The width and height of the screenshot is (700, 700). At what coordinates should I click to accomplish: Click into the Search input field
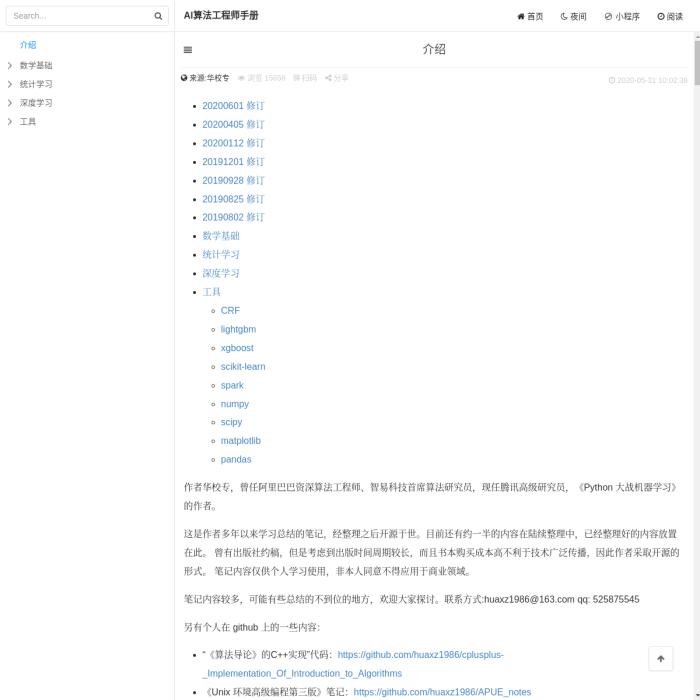click(80, 16)
